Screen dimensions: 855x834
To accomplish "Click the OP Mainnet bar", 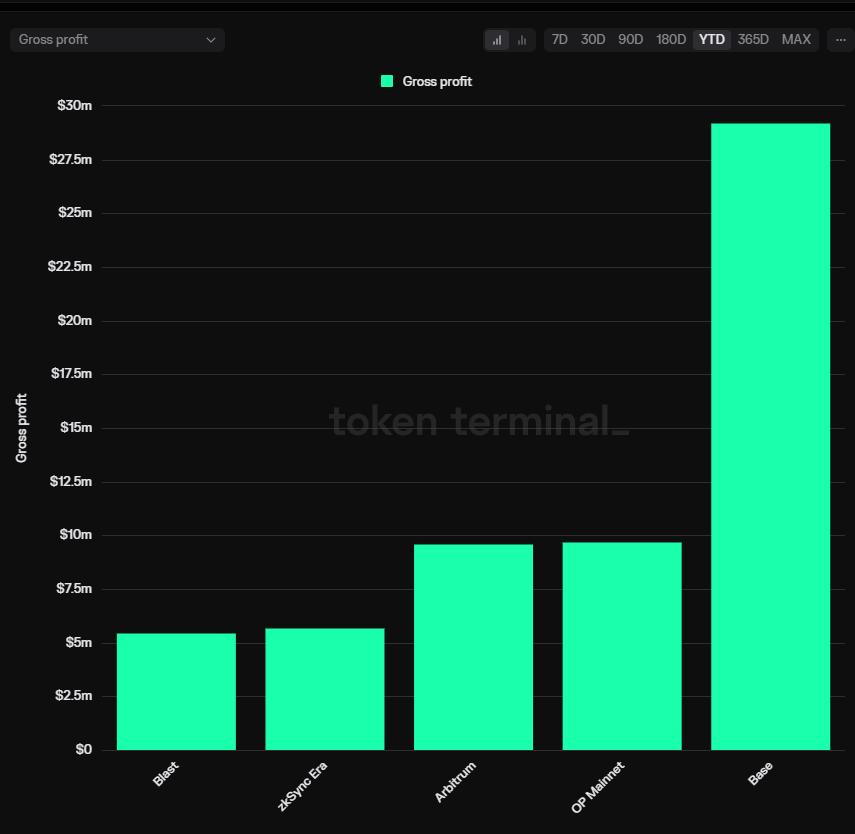I will click(622, 646).
